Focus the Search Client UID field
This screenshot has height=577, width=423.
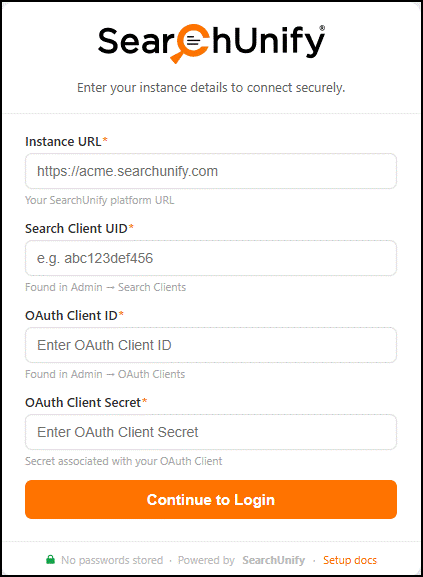(x=211, y=258)
